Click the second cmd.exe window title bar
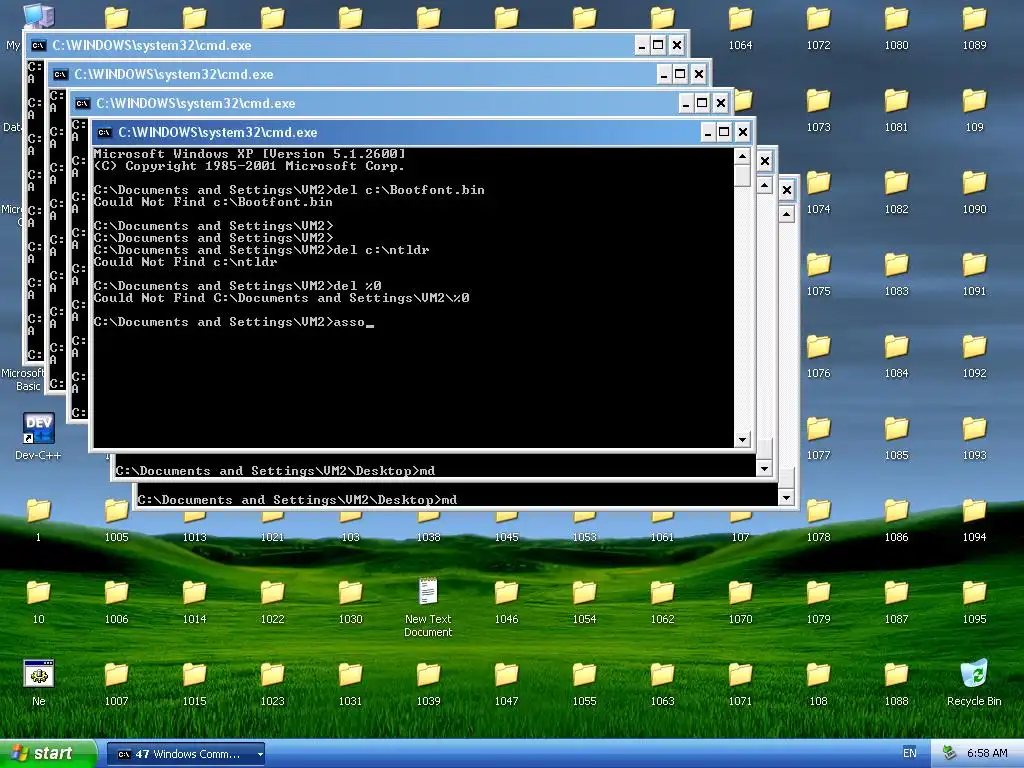Image resolution: width=1024 pixels, height=768 pixels. [x=379, y=74]
